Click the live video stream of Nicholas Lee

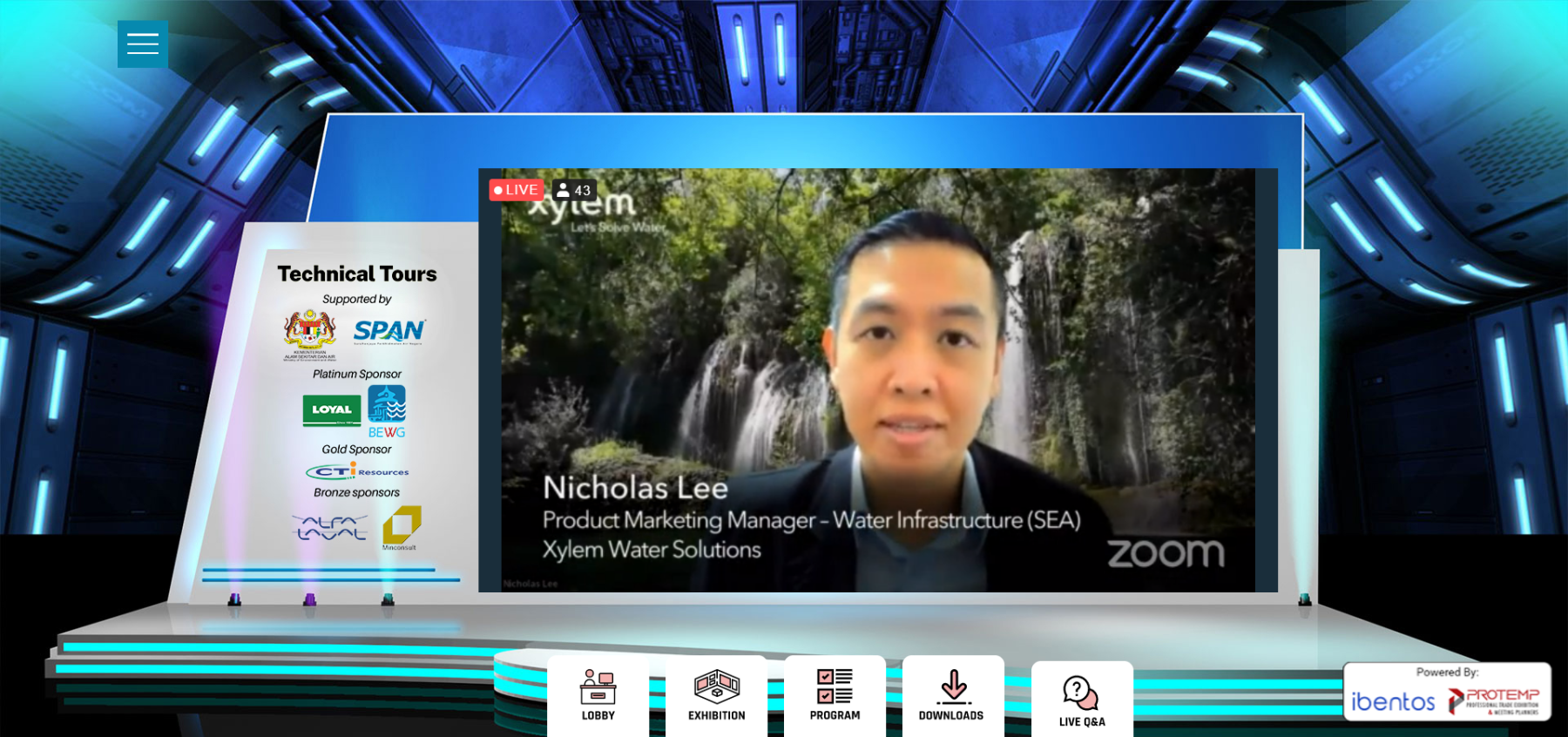[x=878, y=380]
